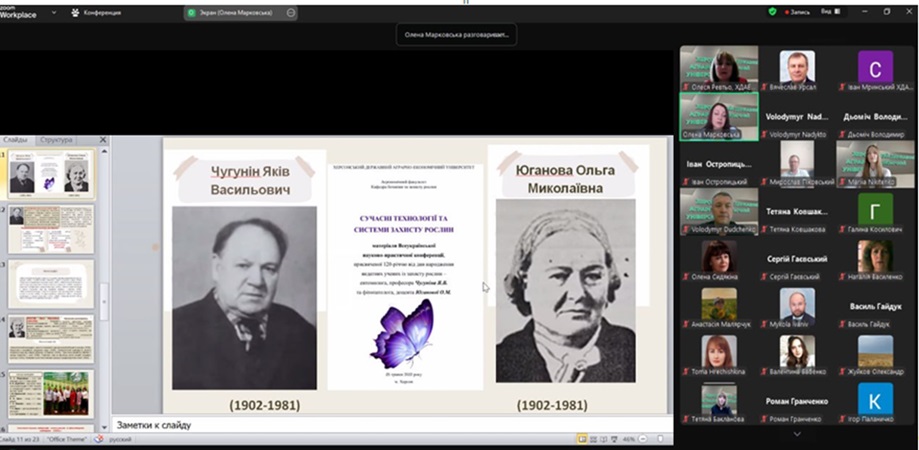Screen dimensions: 919x450
Task: Switch to Slide Sorter view icon
Action: 596,440
